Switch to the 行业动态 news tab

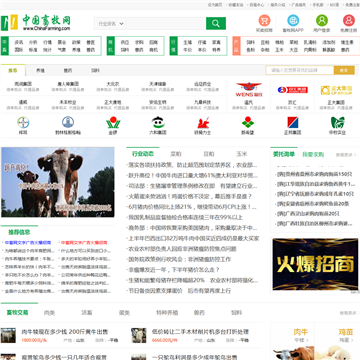(143, 154)
